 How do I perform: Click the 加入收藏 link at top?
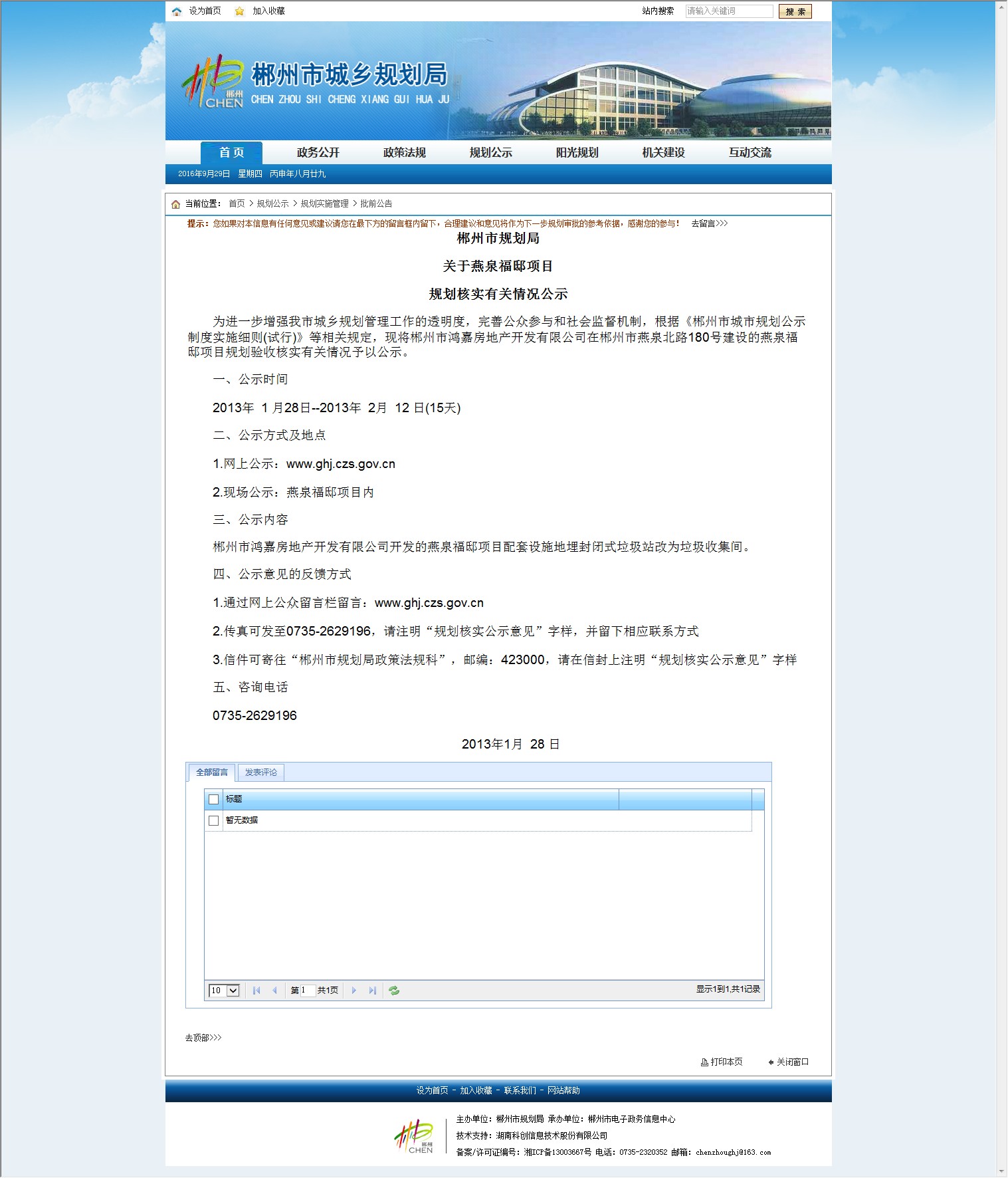click(x=268, y=11)
